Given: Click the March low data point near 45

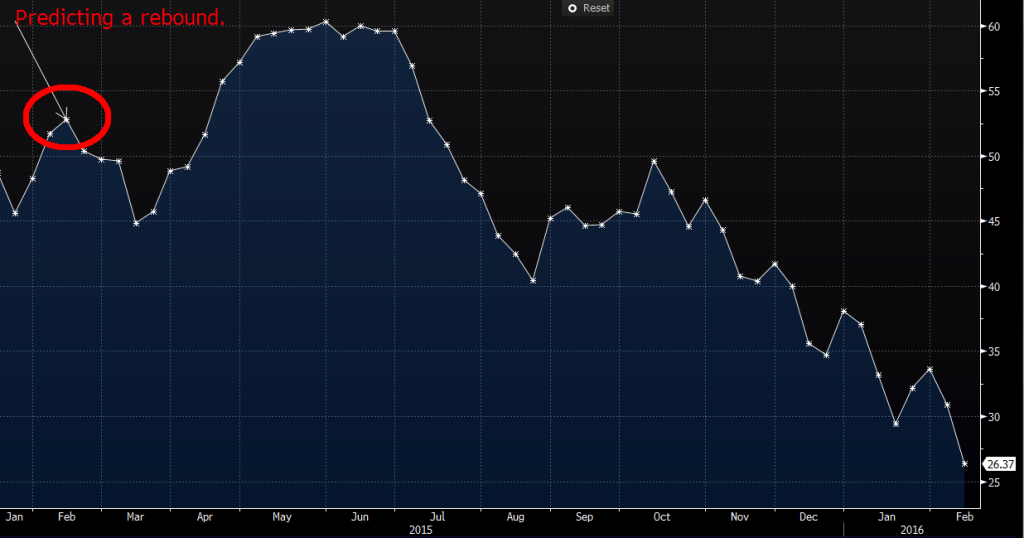Looking at the screenshot, I should coord(136,223).
